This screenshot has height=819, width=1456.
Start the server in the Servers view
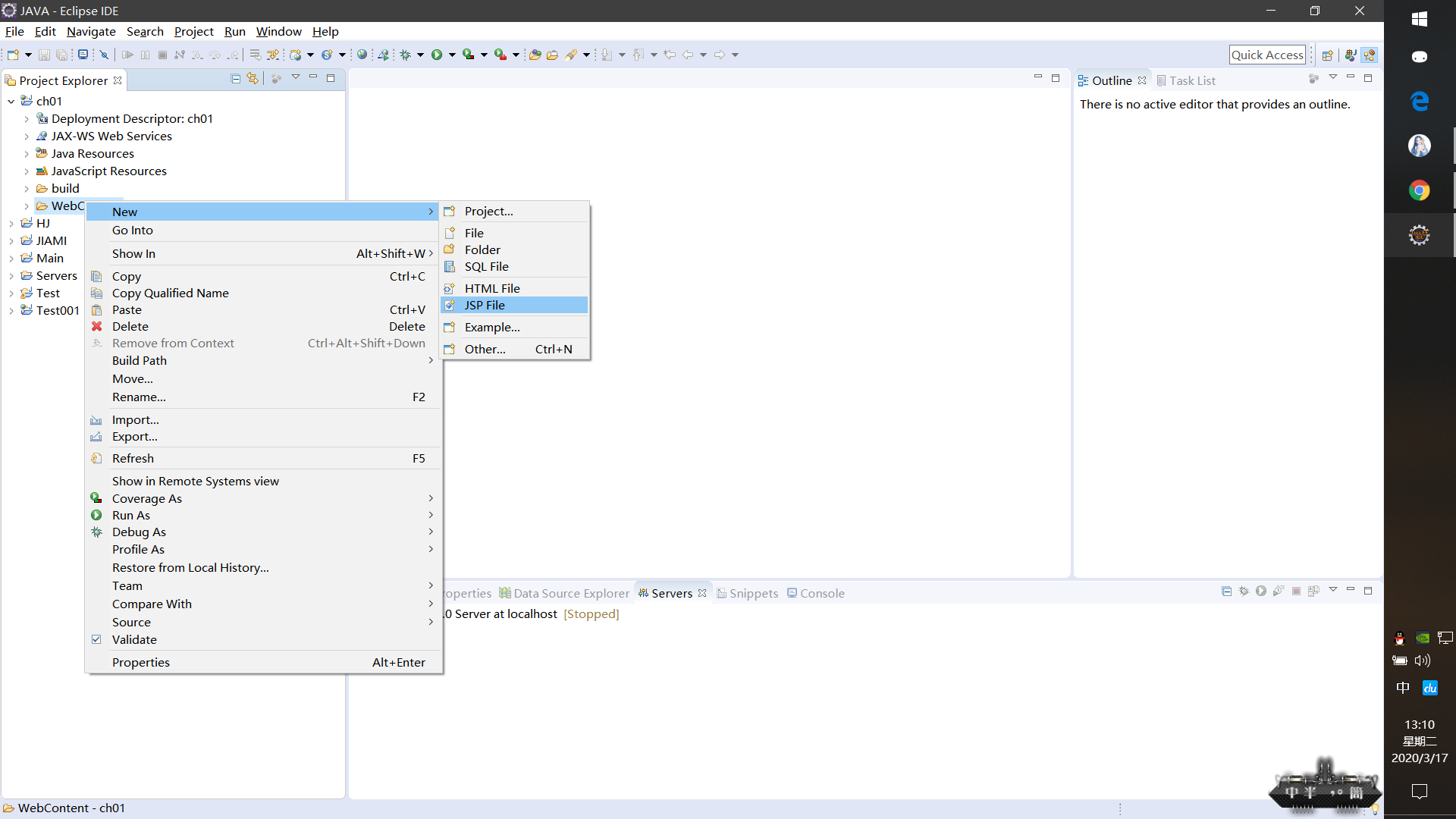point(1261,591)
